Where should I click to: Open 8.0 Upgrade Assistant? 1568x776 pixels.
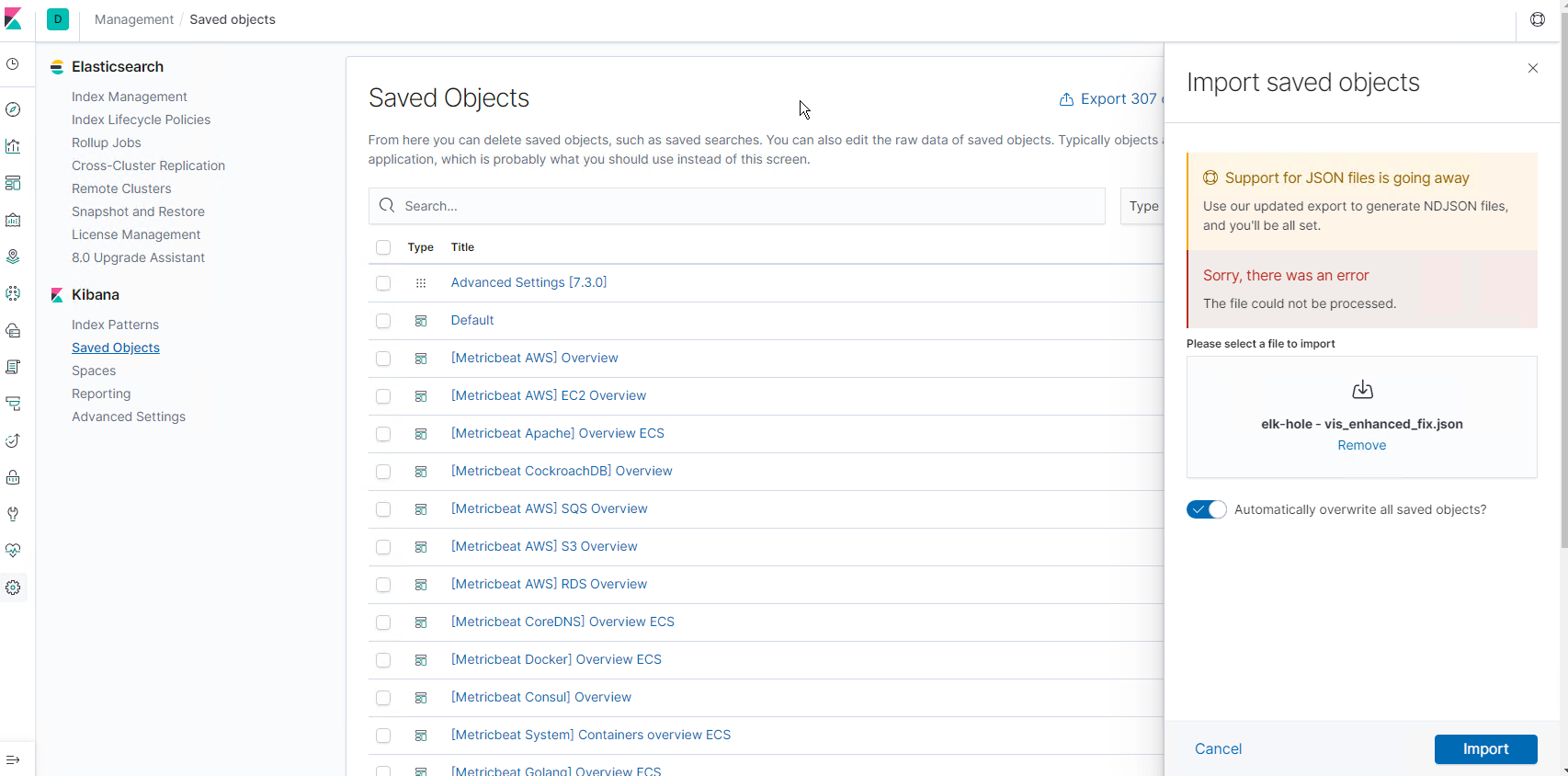click(138, 257)
